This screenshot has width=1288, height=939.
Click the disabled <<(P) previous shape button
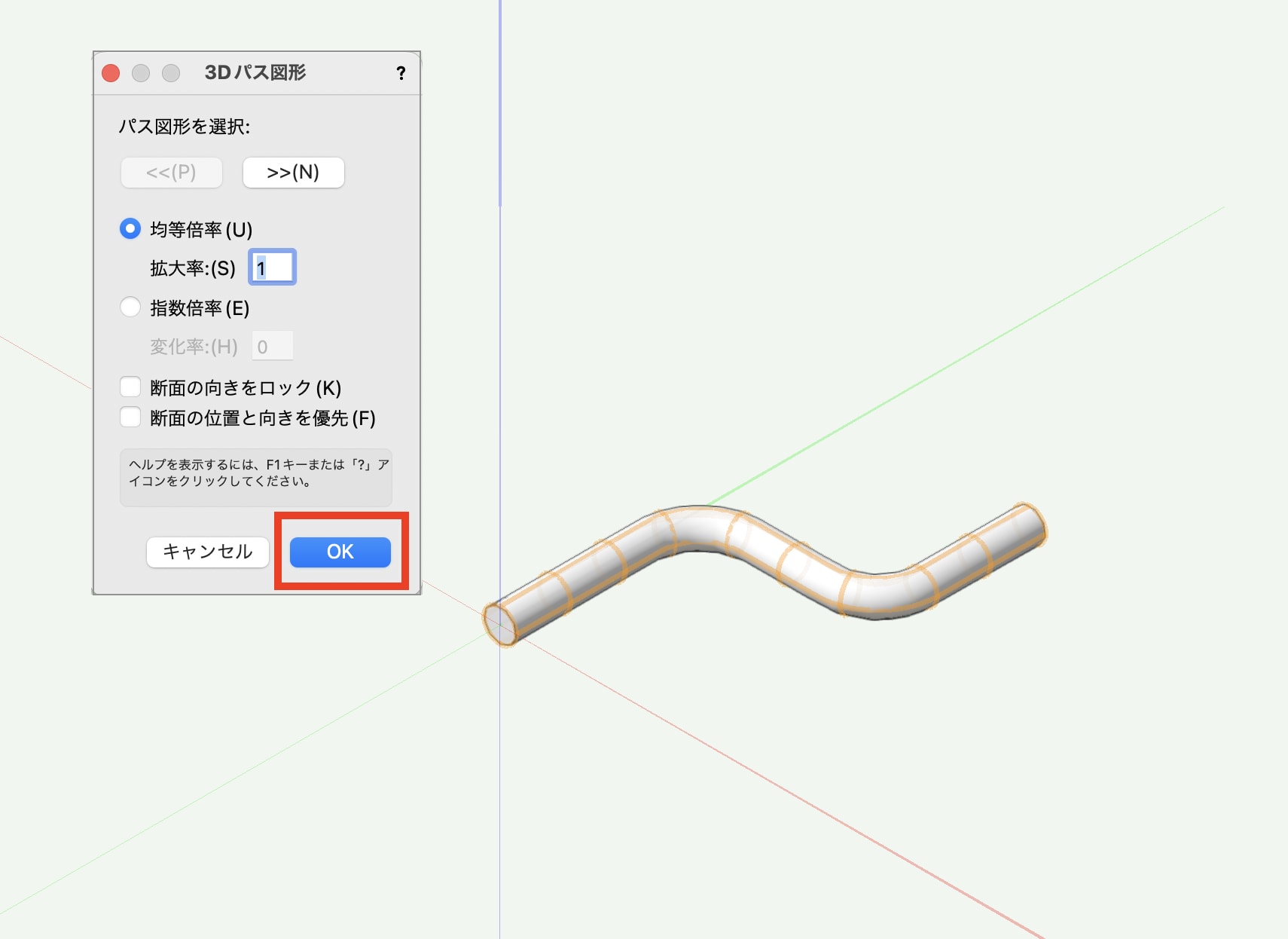pyautogui.click(x=171, y=172)
